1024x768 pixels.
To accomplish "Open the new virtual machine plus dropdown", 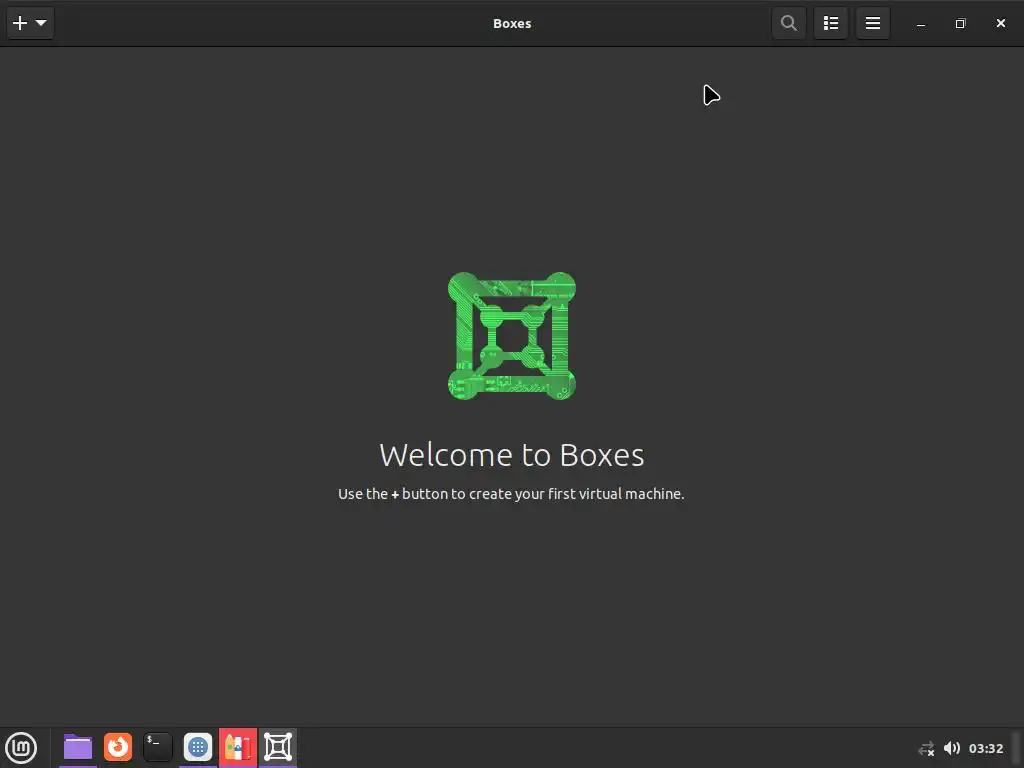I will (x=30, y=24).
